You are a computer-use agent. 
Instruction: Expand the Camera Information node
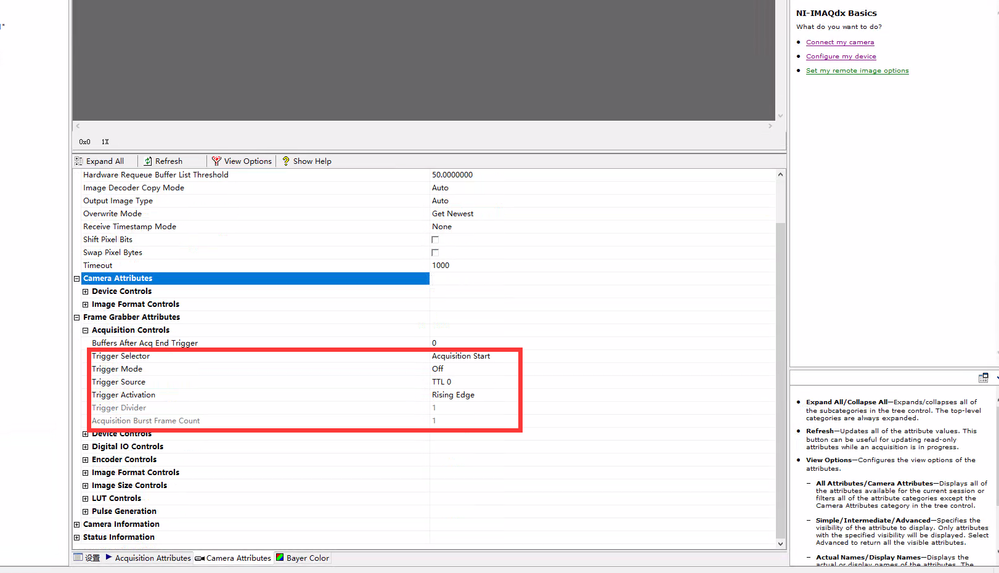click(x=77, y=525)
